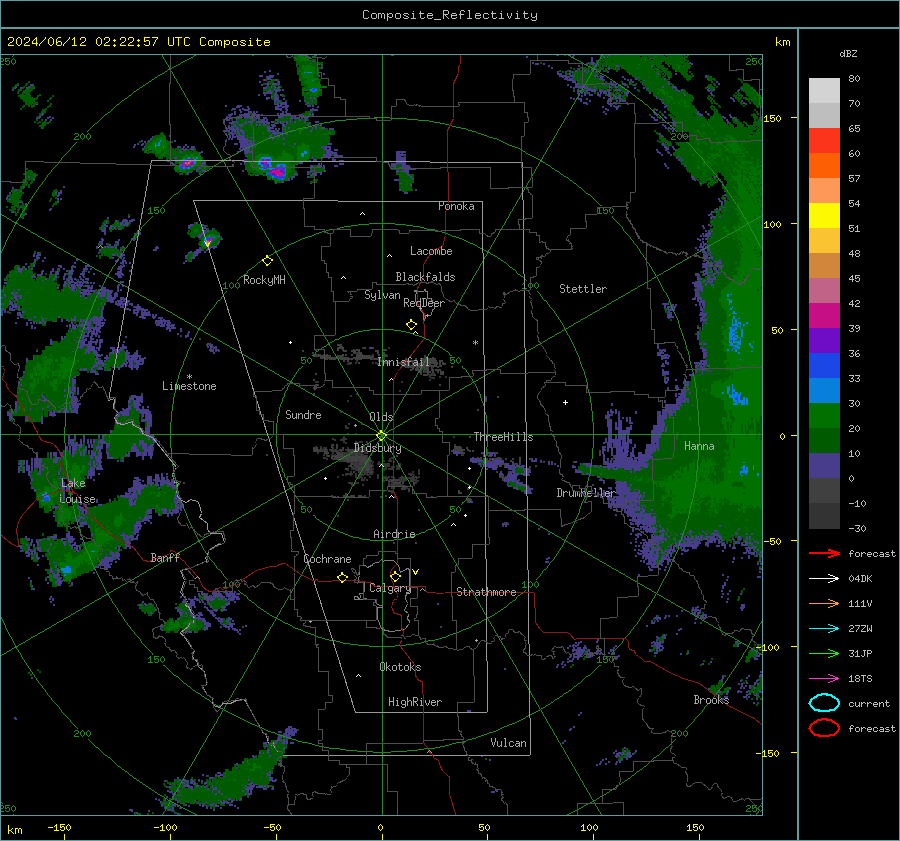Click the HighRiver town label
This screenshot has width=900, height=841.
(x=415, y=702)
